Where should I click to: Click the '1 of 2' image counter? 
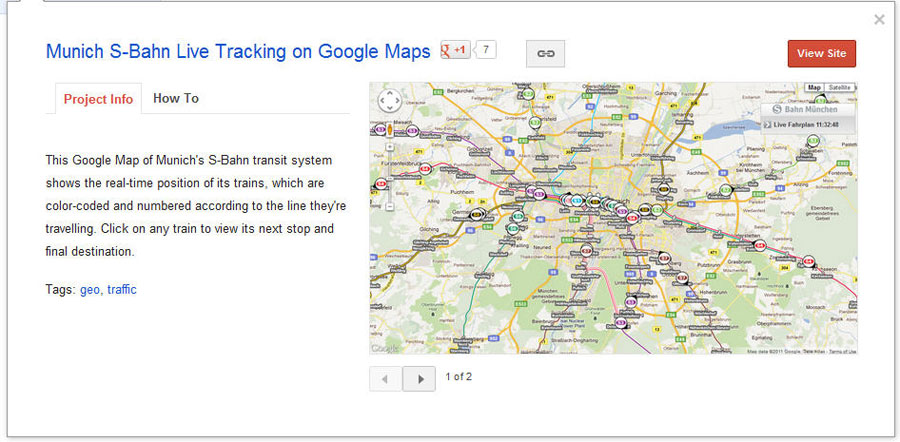click(x=459, y=377)
